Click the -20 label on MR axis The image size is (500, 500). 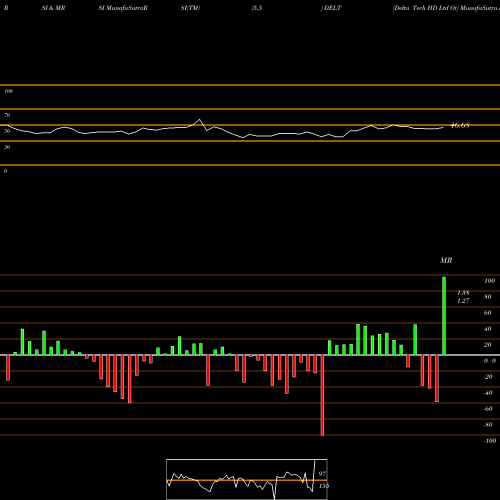pyautogui.click(x=488, y=377)
